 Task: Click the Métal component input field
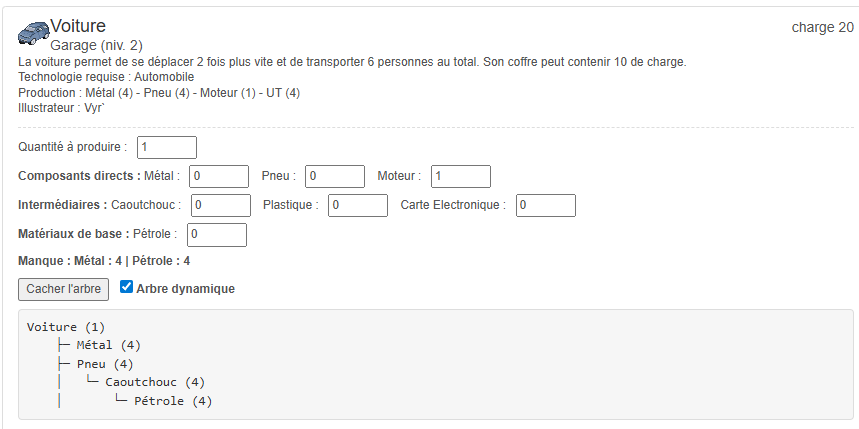point(218,176)
